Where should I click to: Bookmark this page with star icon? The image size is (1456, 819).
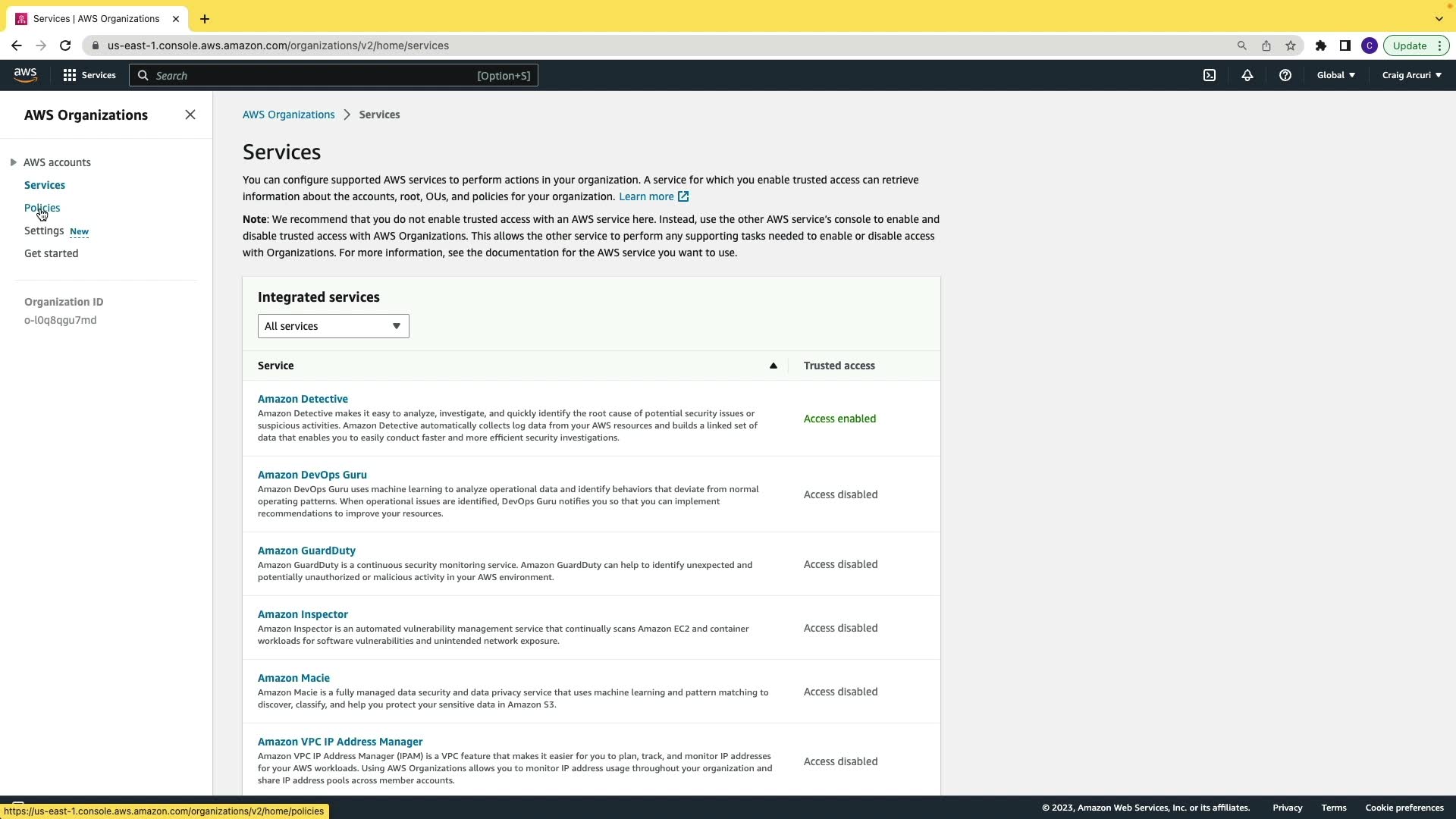click(1291, 45)
